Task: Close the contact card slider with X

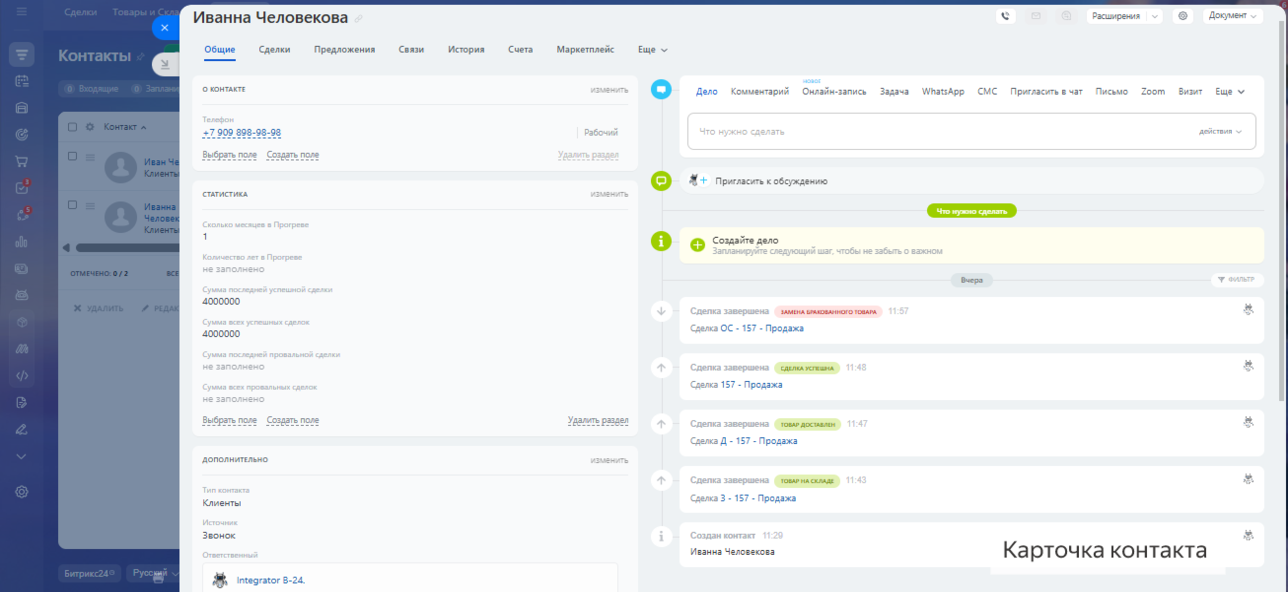Action: tap(165, 28)
